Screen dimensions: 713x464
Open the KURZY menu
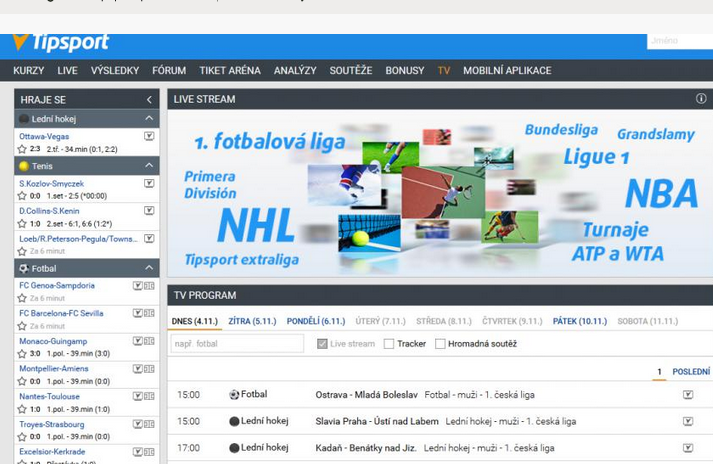[29, 71]
